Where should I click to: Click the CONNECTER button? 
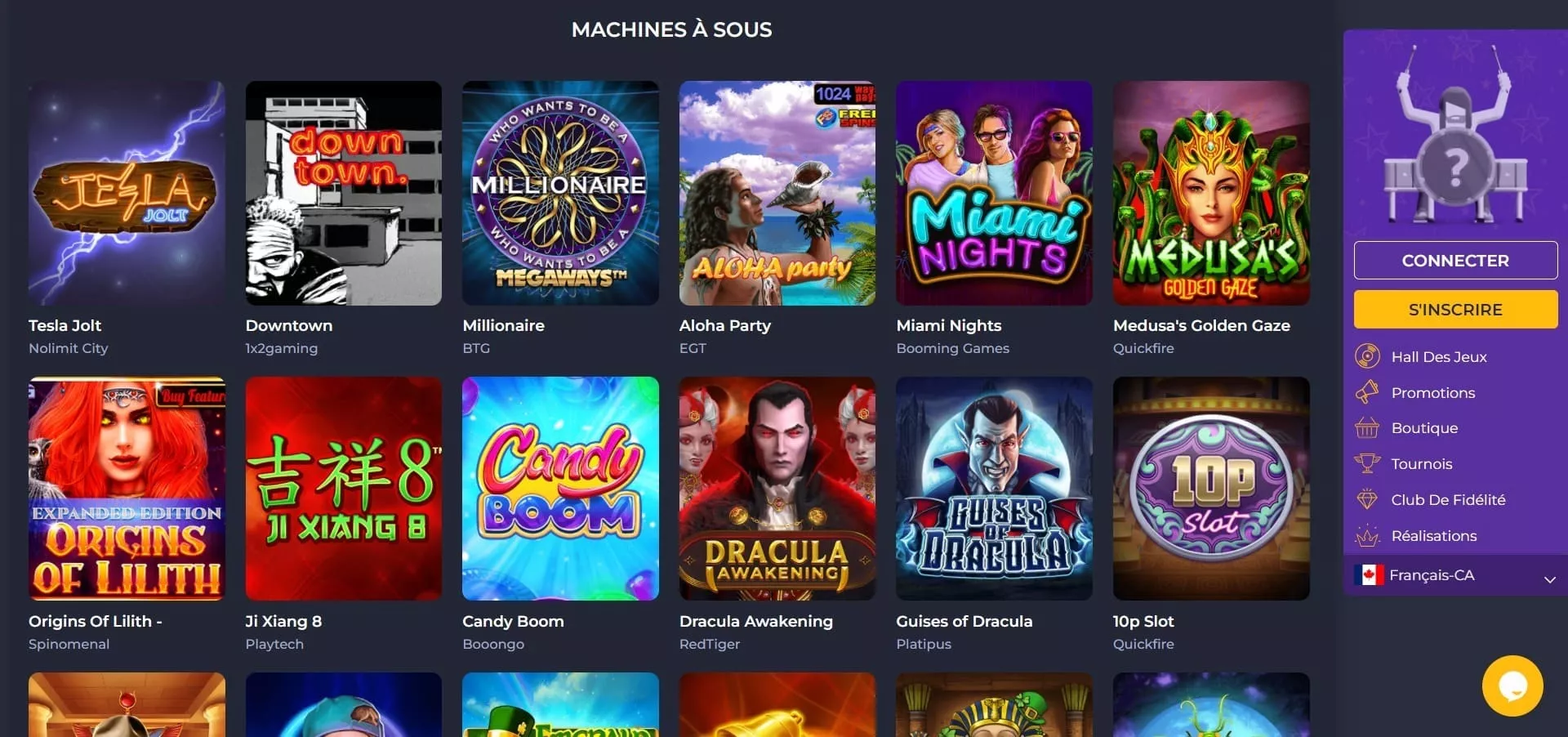coord(1455,261)
